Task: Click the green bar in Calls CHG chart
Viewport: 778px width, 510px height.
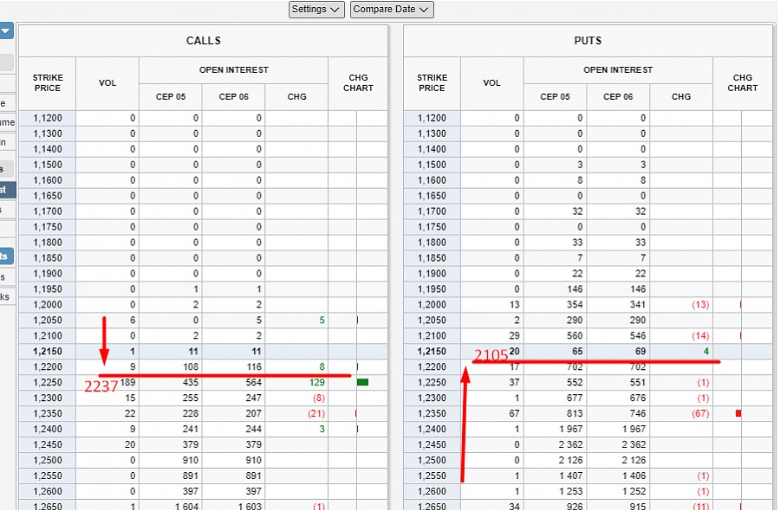Action: point(362,382)
